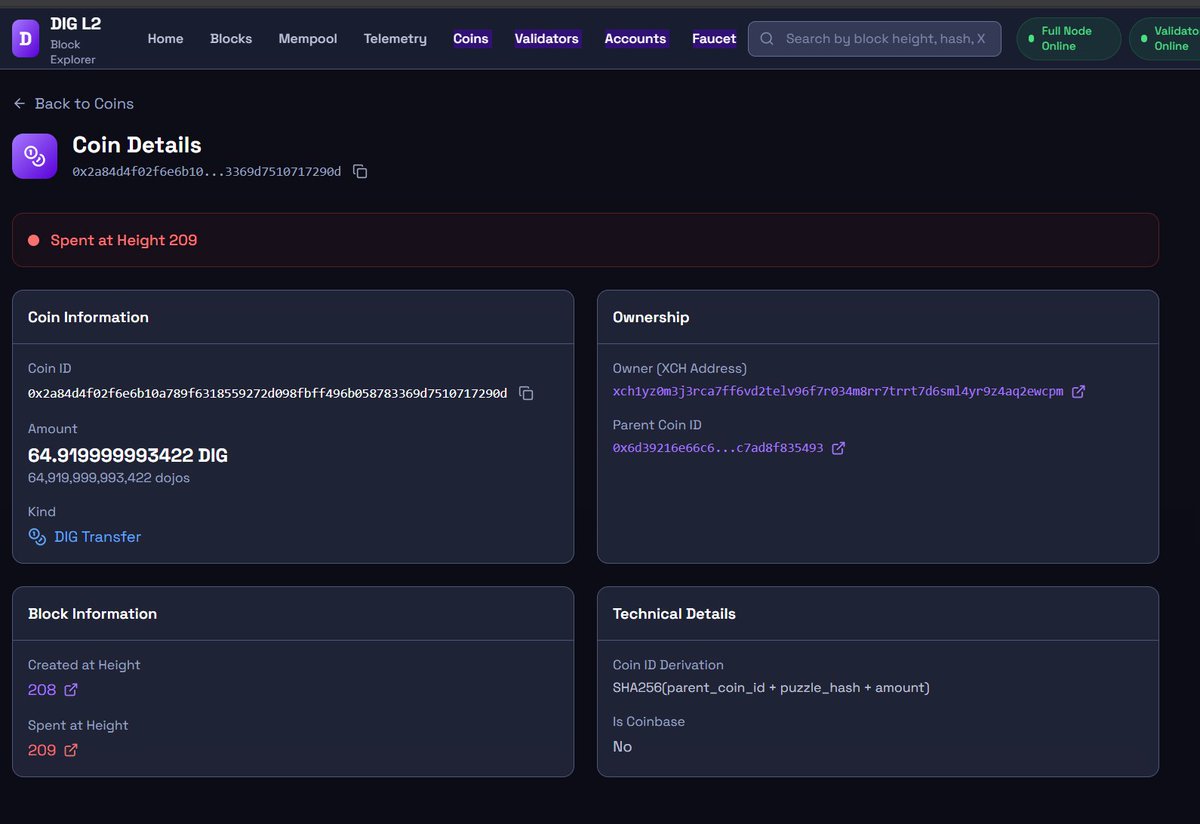This screenshot has height=824, width=1200.
Task: Copy full Coin ID in Coin Information
Action: point(526,393)
